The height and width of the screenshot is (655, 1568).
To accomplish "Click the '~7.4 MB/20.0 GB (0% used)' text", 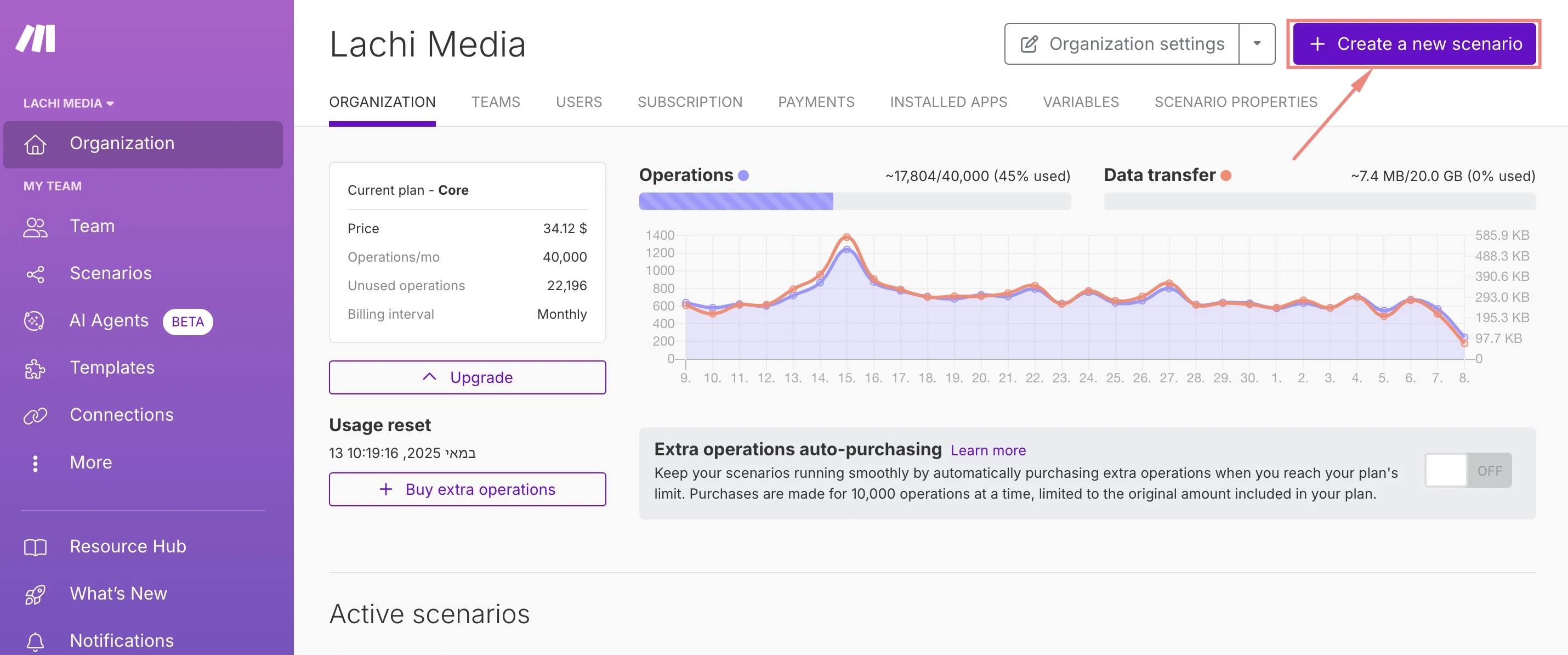I will pyautogui.click(x=1442, y=177).
